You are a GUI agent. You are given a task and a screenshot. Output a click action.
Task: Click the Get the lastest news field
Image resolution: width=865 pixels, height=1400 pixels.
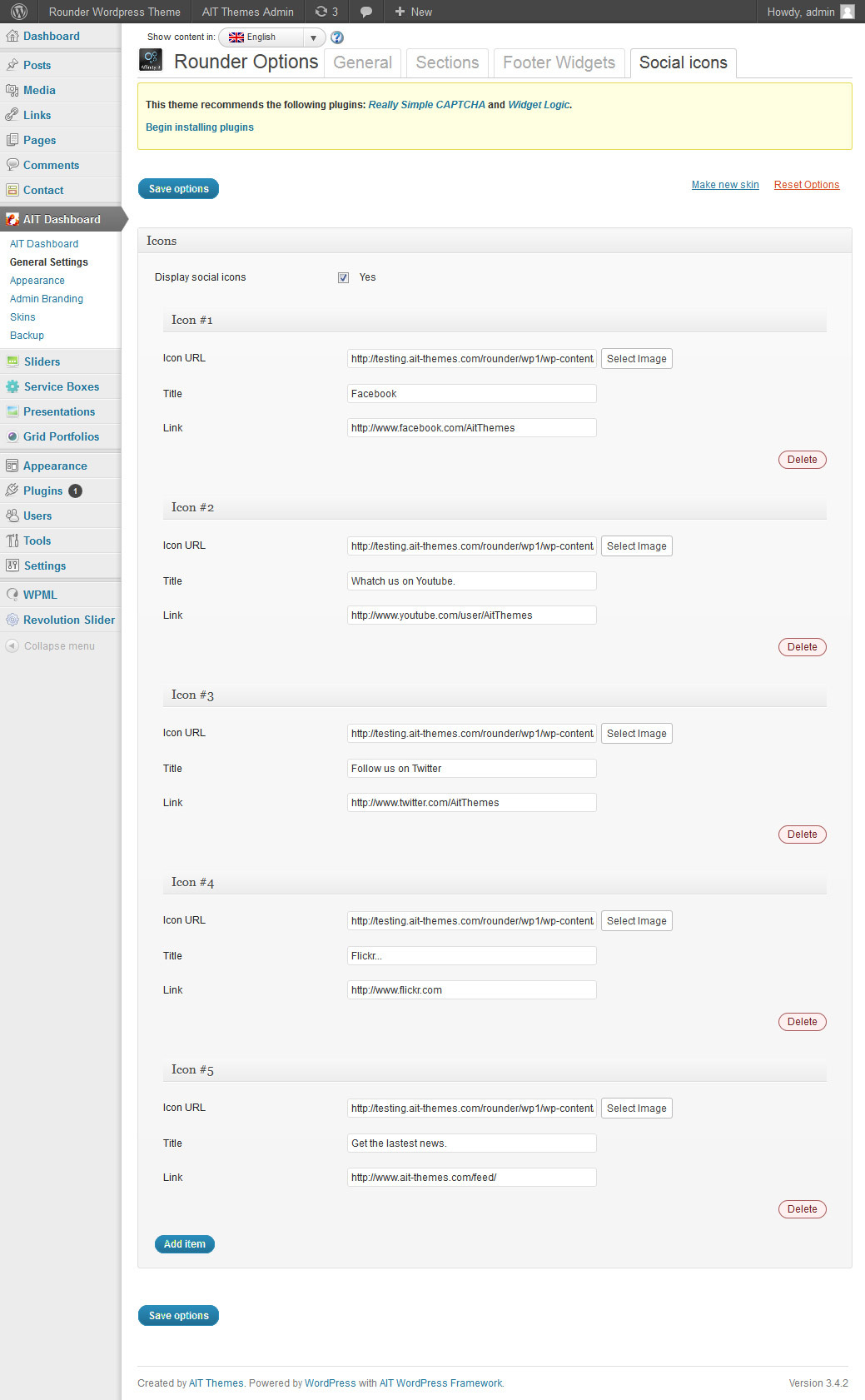(472, 1143)
